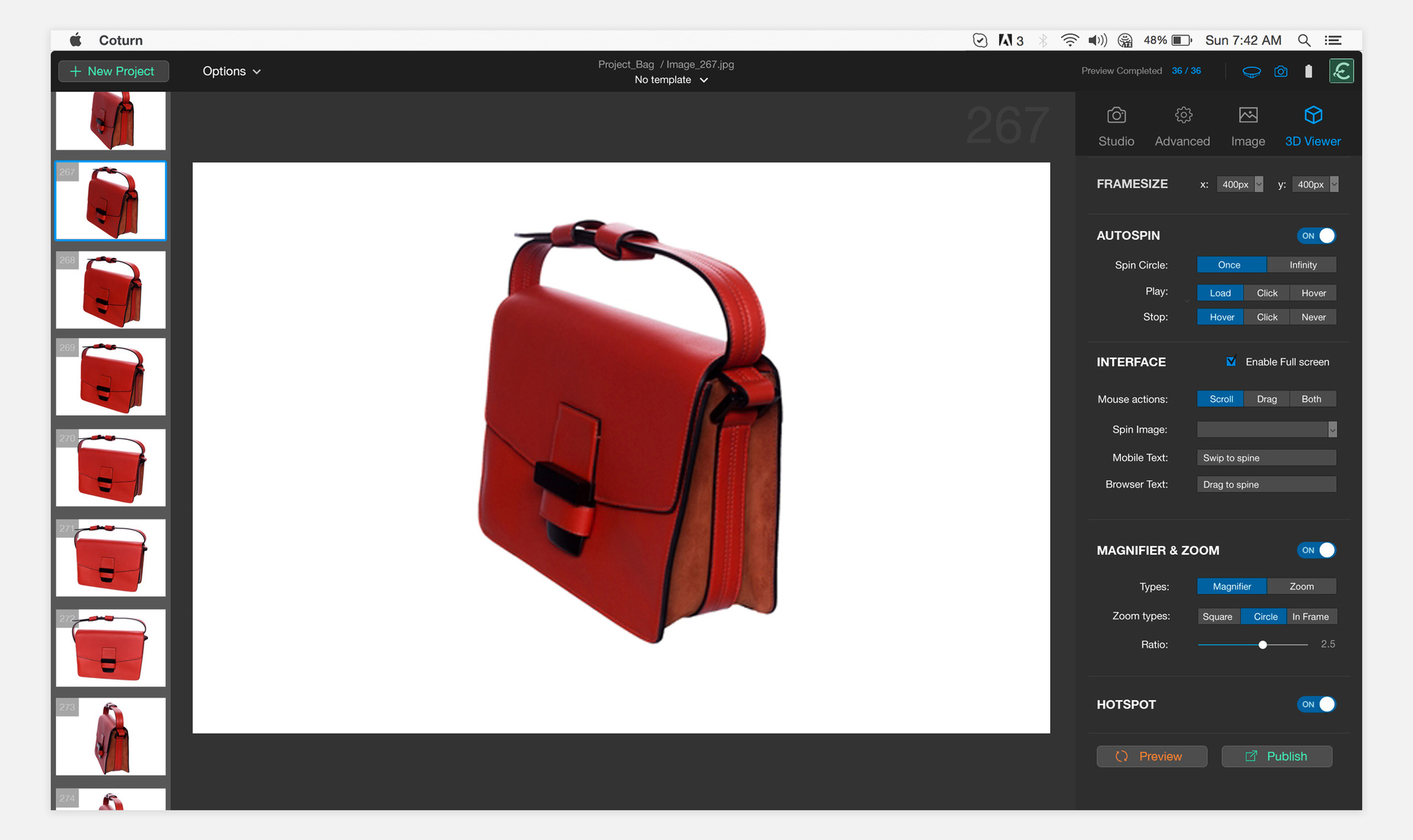Click the turntable icon in top toolbar
This screenshot has width=1413, height=840.
[x=1251, y=71]
